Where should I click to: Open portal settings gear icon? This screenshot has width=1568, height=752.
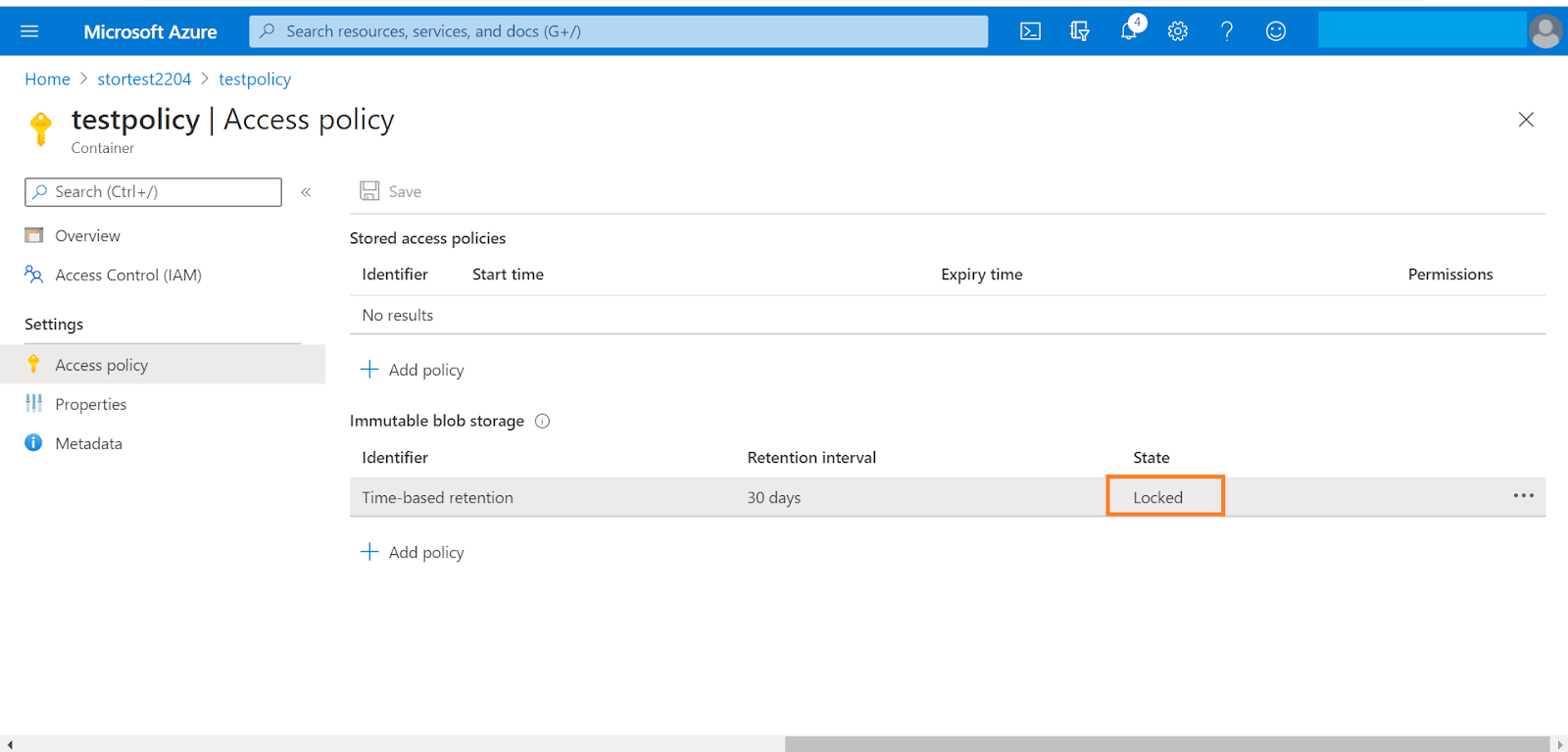coord(1178,31)
